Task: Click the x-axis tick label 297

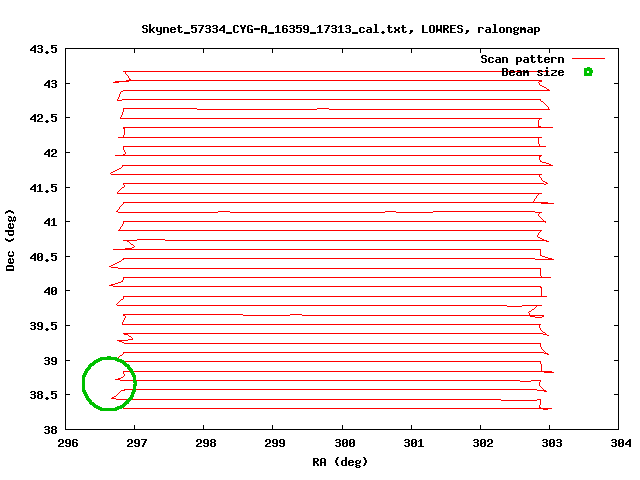Action: (x=137, y=443)
